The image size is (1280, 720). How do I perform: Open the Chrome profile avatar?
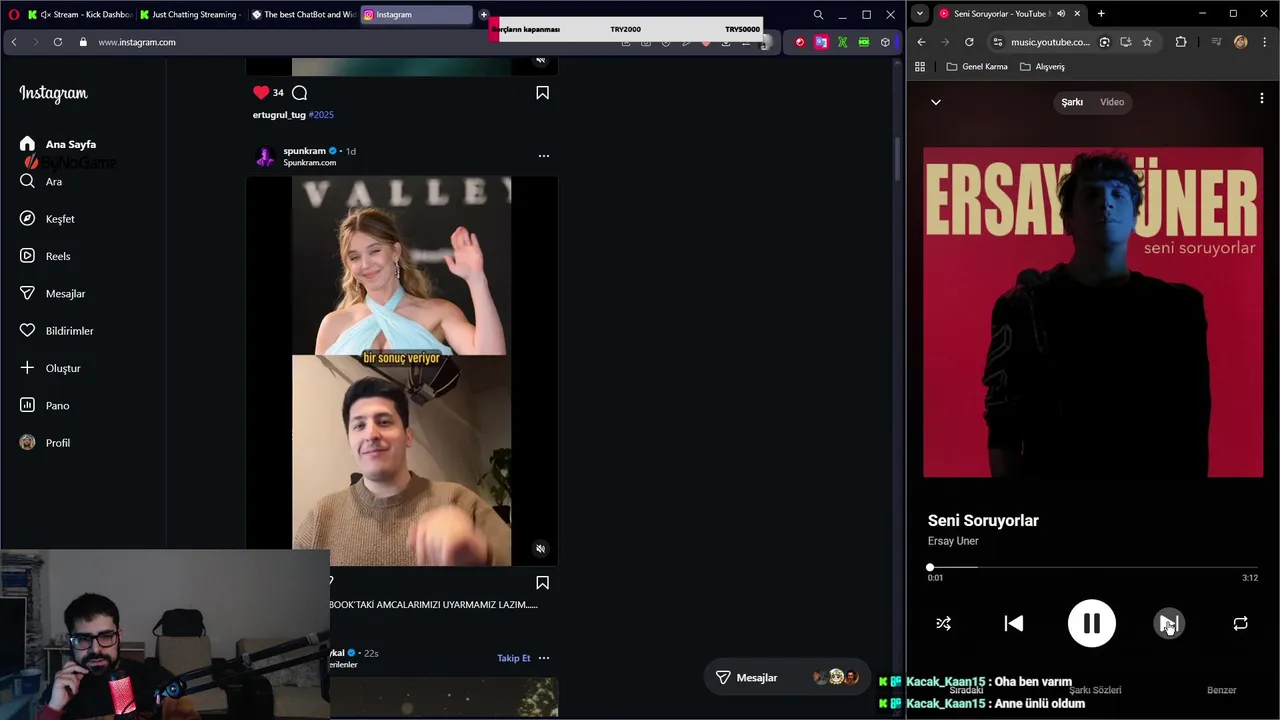point(1241,42)
